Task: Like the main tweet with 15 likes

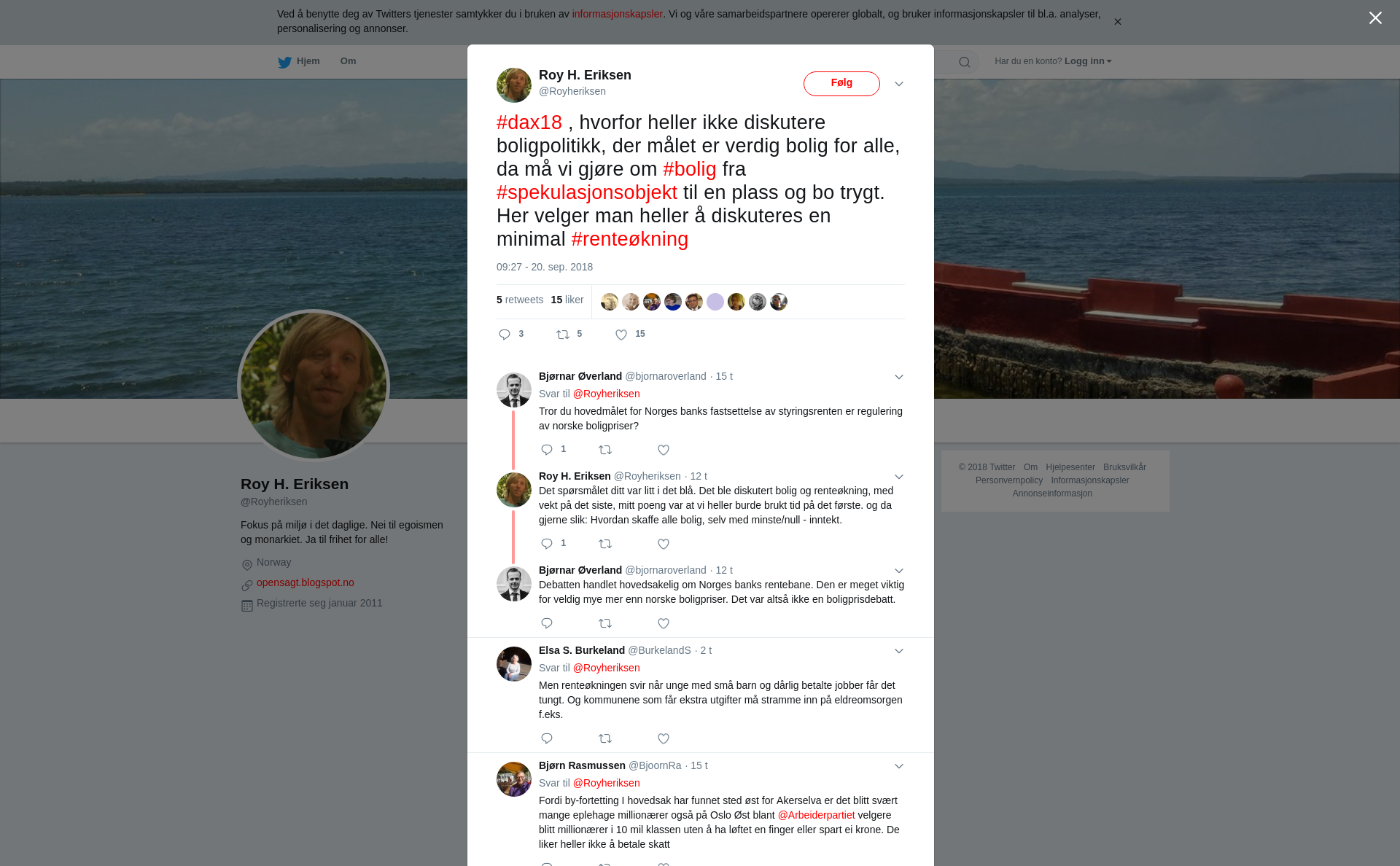Action: point(621,335)
